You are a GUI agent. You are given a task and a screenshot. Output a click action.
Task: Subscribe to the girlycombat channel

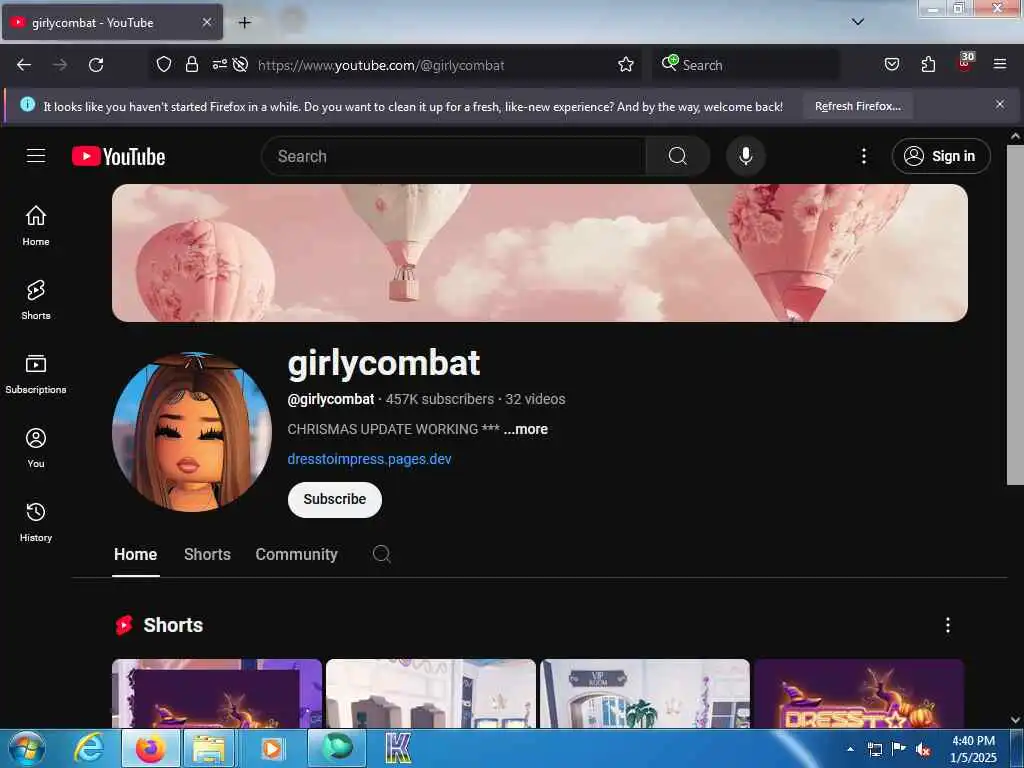tap(334, 500)
